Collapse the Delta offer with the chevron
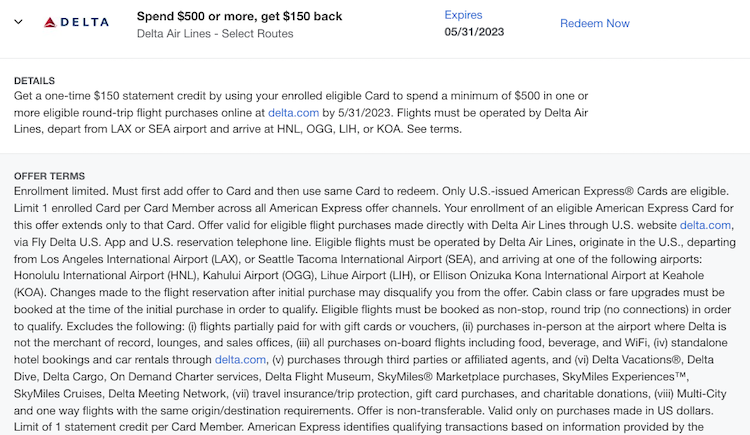The image size is (750, 435). coord(18,22)
